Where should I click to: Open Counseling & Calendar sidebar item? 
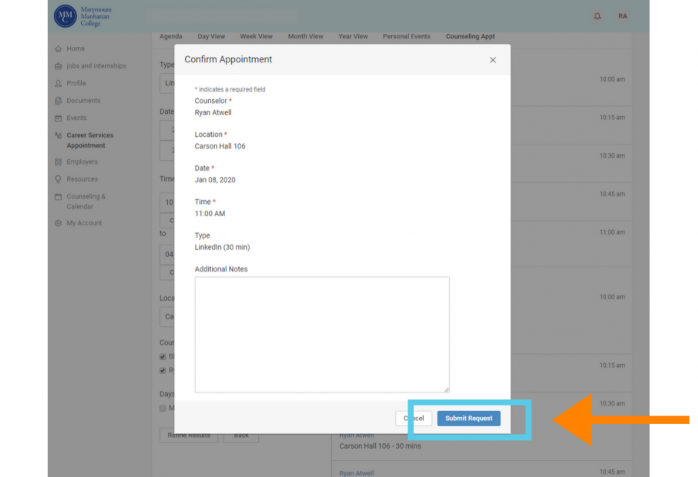[x=86, y=201]
